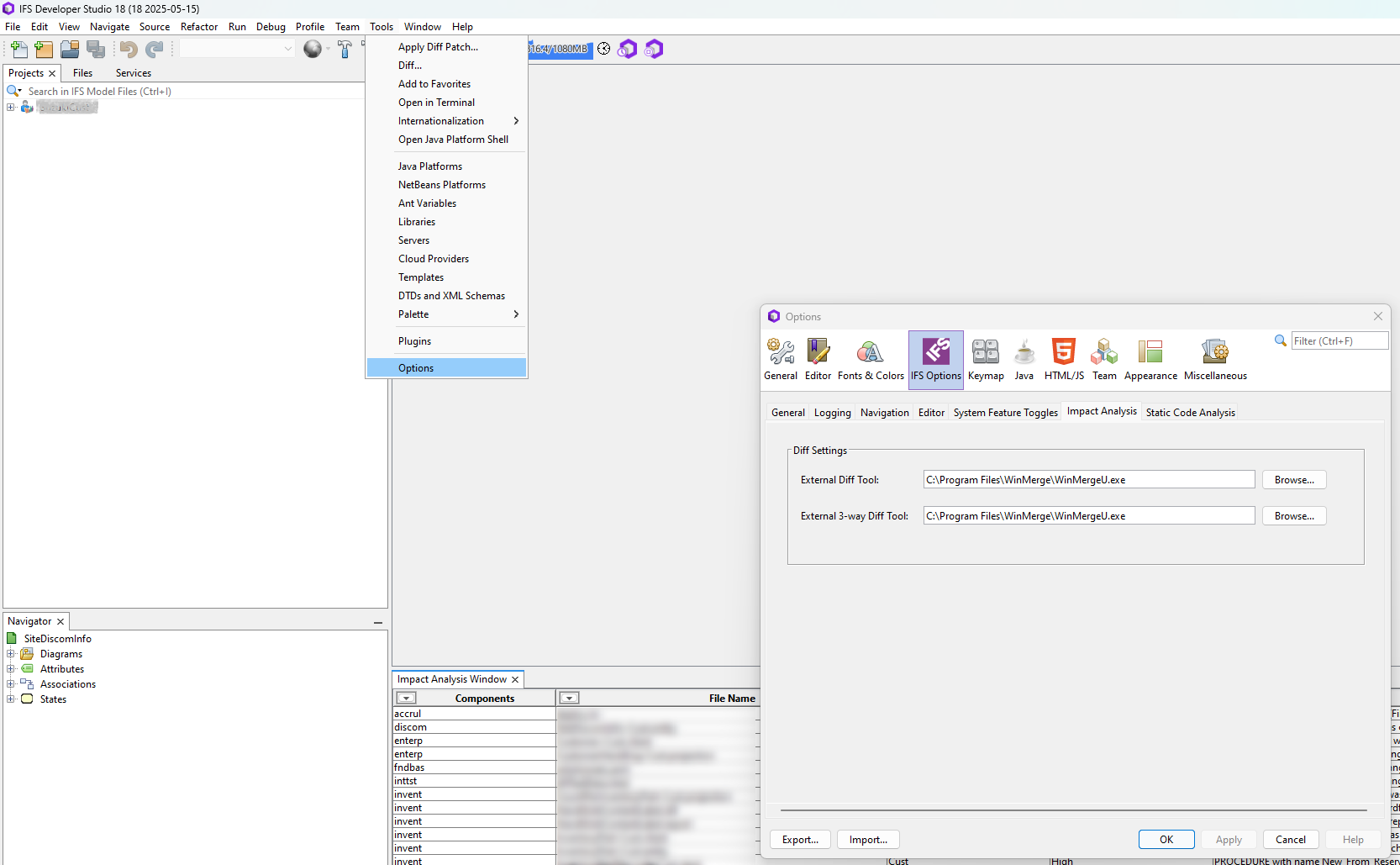Open the Team options category

coord(1103,360)
